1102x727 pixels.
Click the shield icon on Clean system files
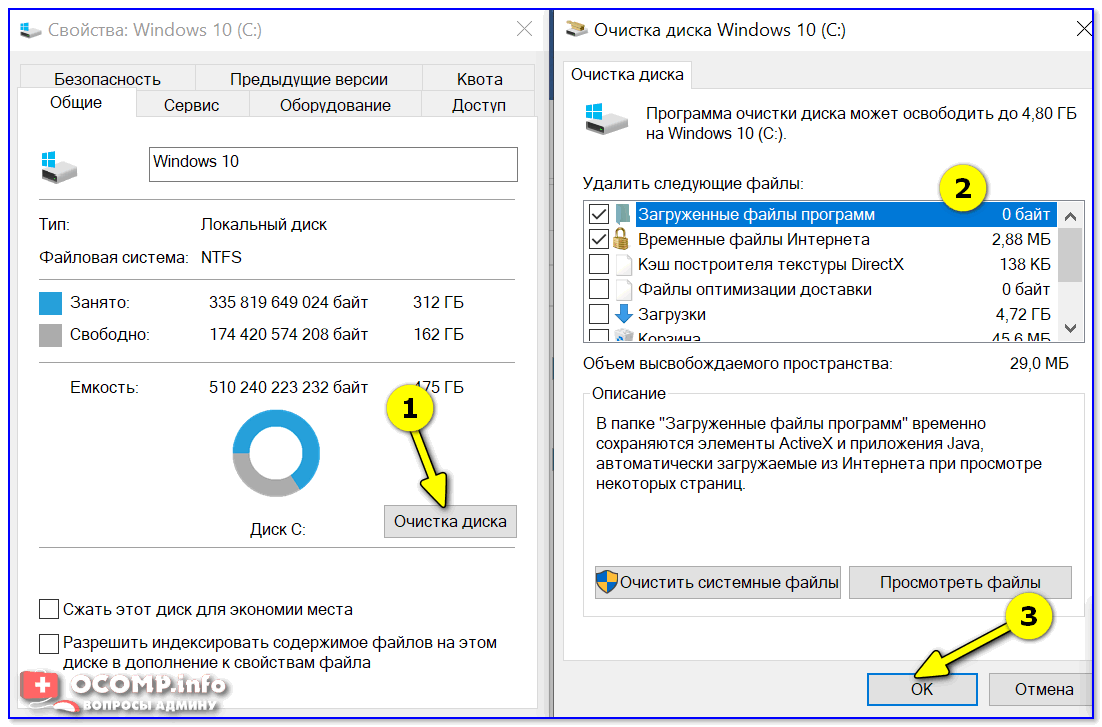607,581
